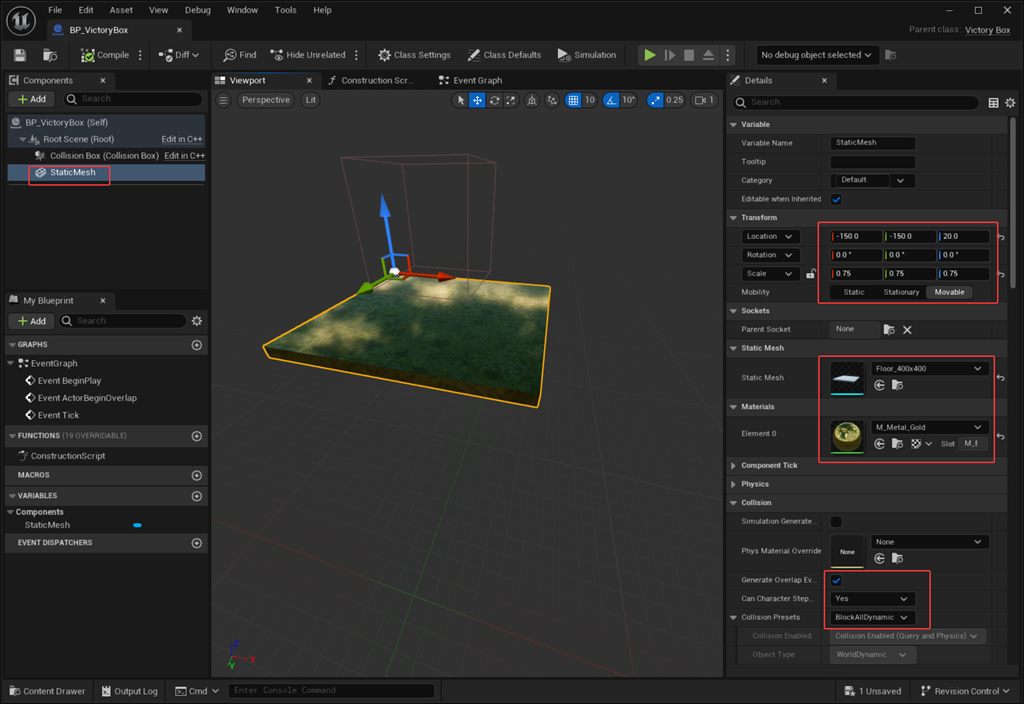
Task: Switch to the Event Graph tab
Action: point(477,80)
